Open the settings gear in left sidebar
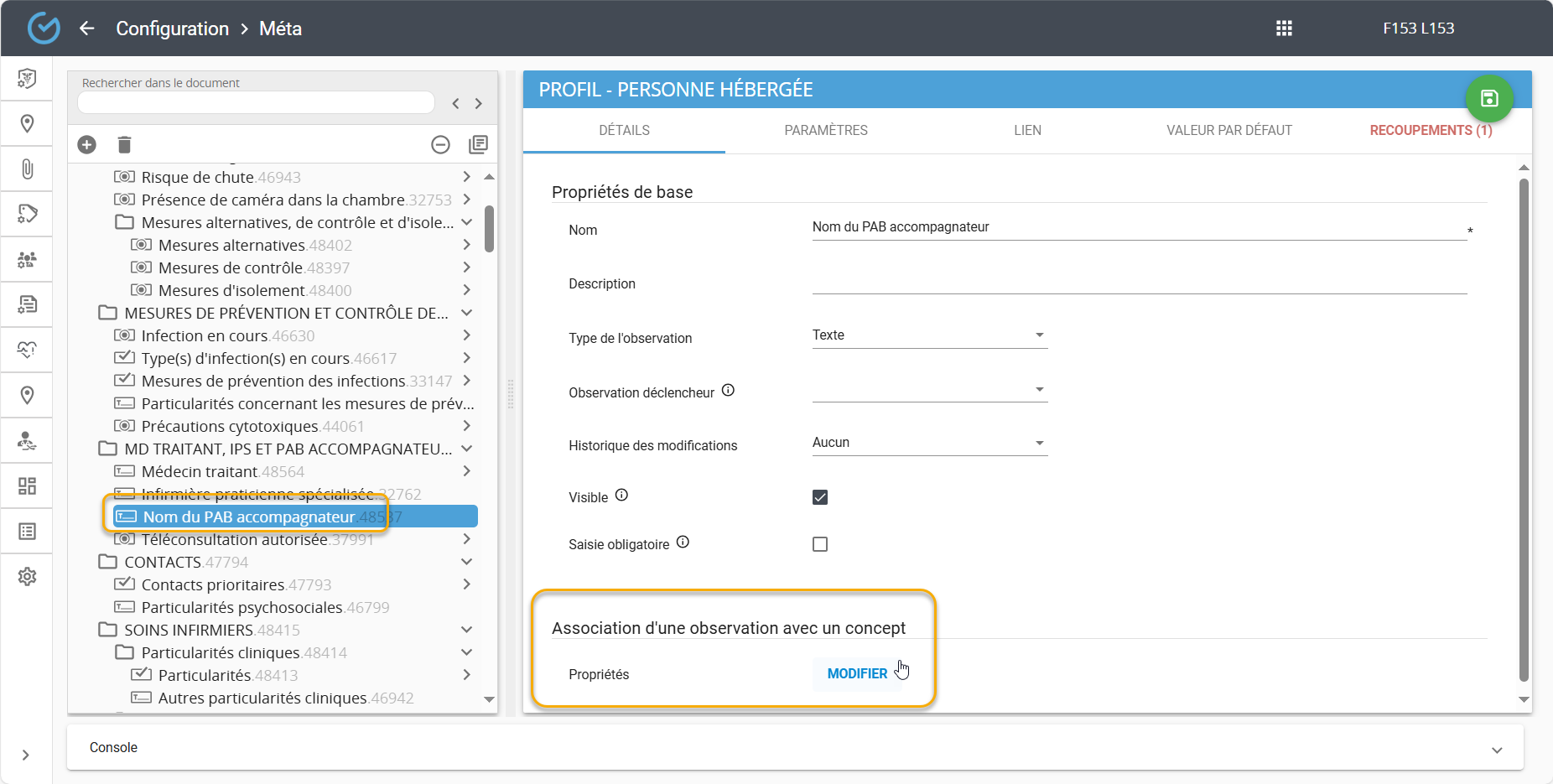This screenshot has width=1553, height=784. tap(27, 577)
